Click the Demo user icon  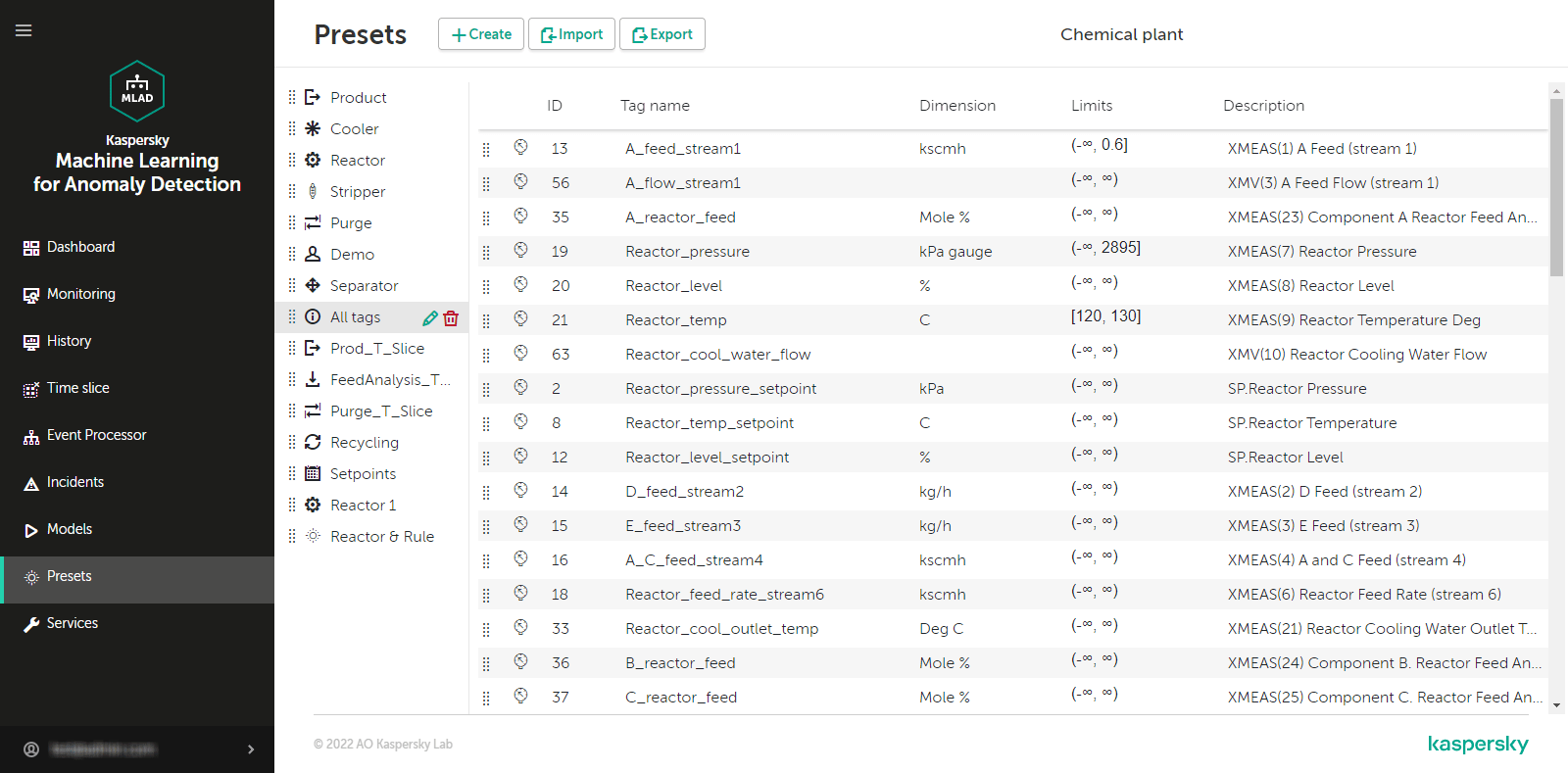pyautogui.click(x=313, y=254)
